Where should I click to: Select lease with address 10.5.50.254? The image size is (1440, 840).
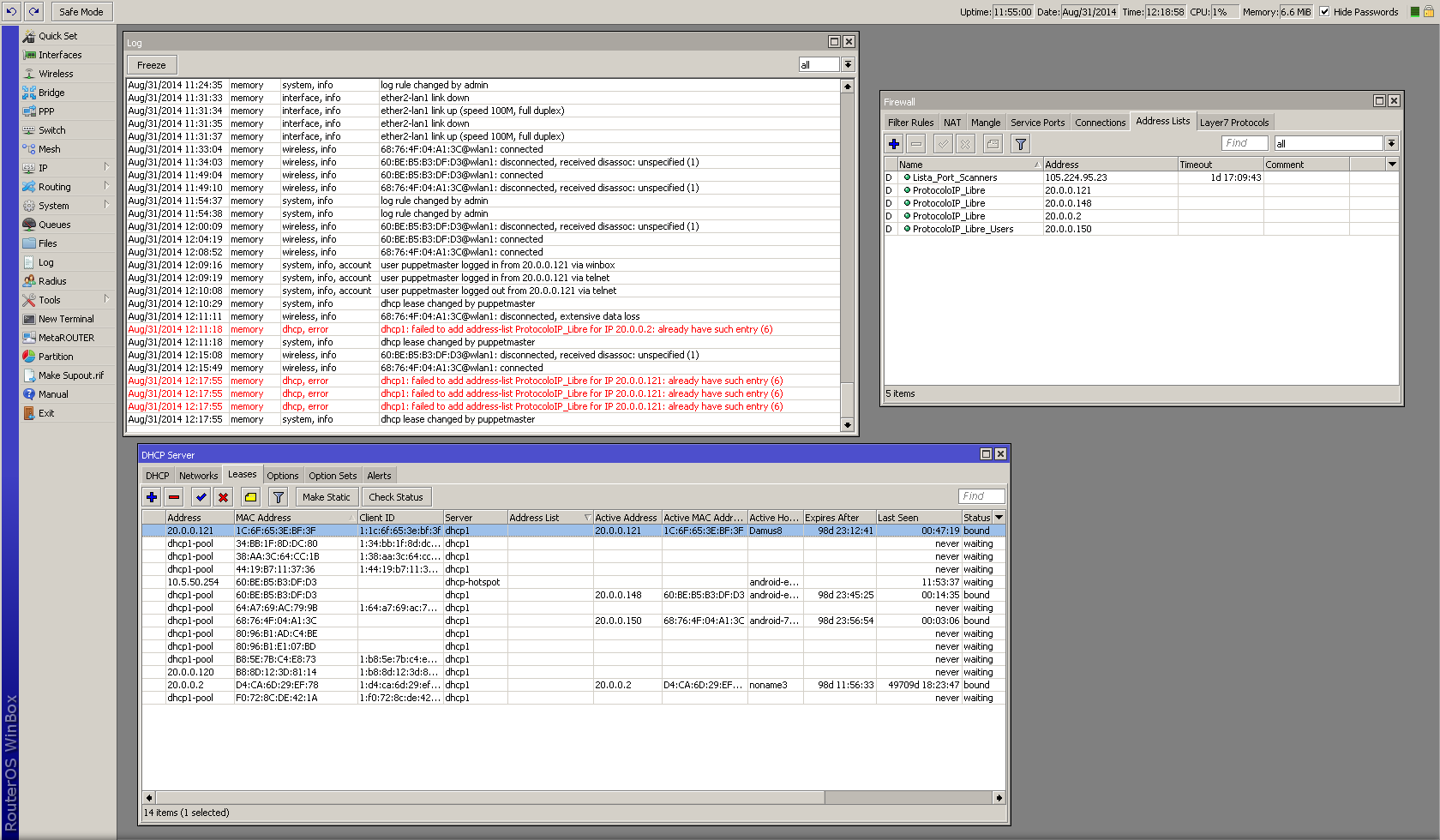tap(573, 582)
